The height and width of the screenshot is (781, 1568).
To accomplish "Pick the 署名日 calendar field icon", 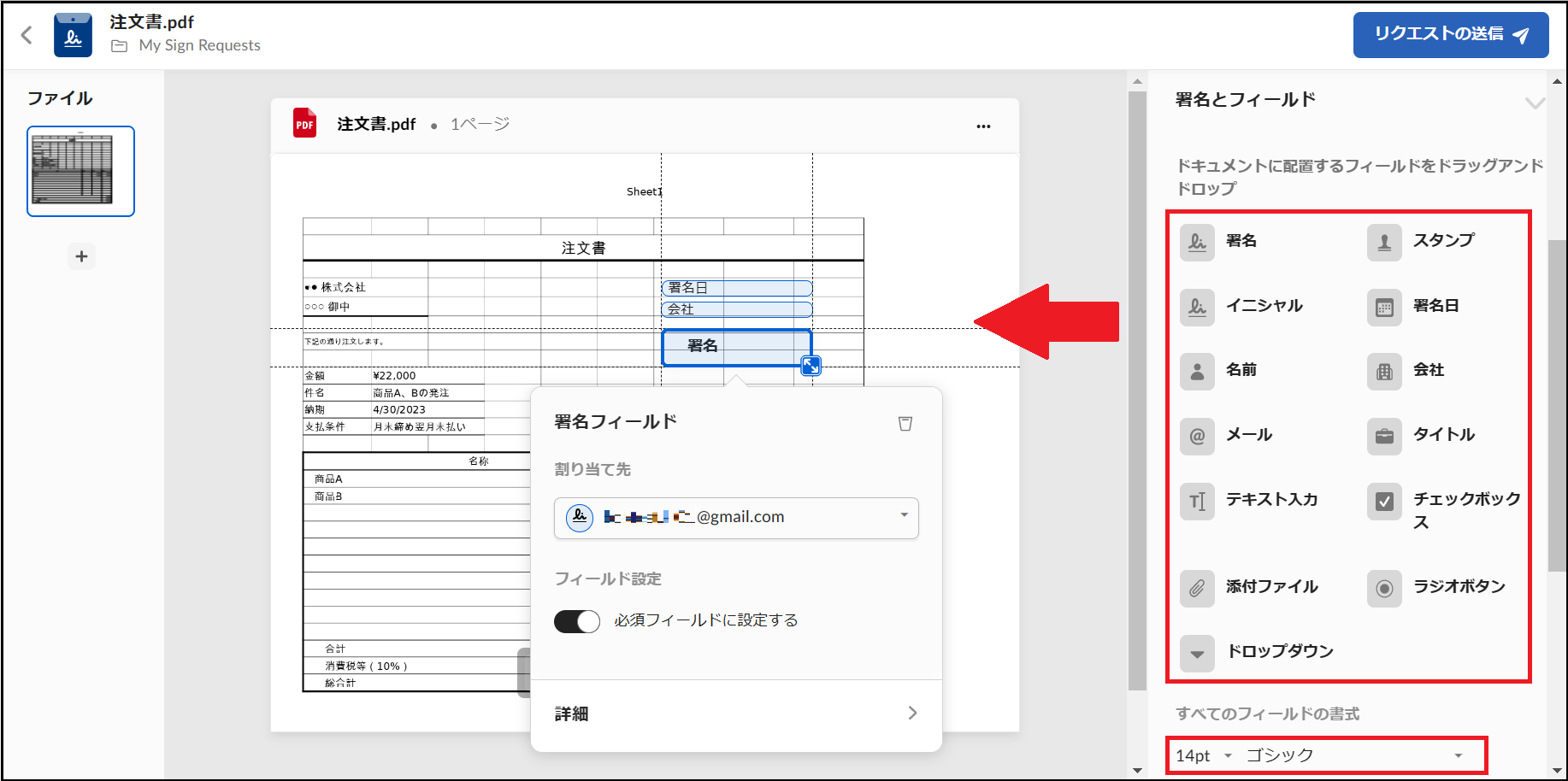I will point(1384,307).
